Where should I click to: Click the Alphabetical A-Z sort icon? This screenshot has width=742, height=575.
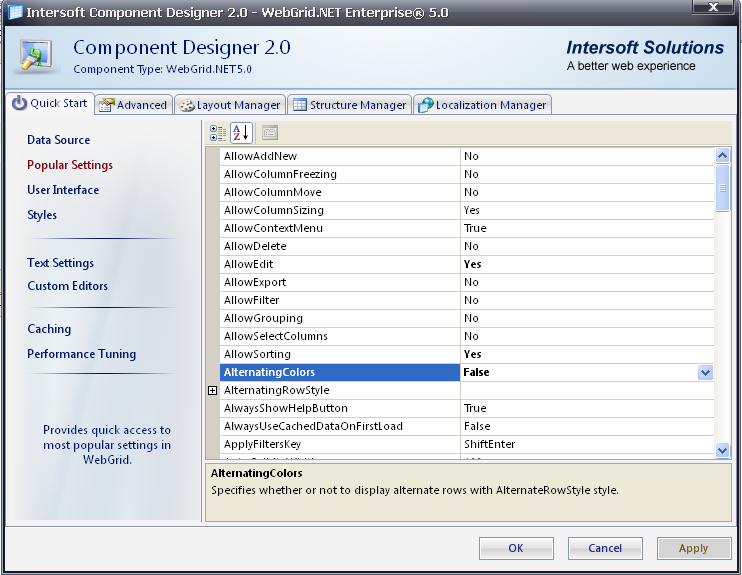(x=241, y=133)
